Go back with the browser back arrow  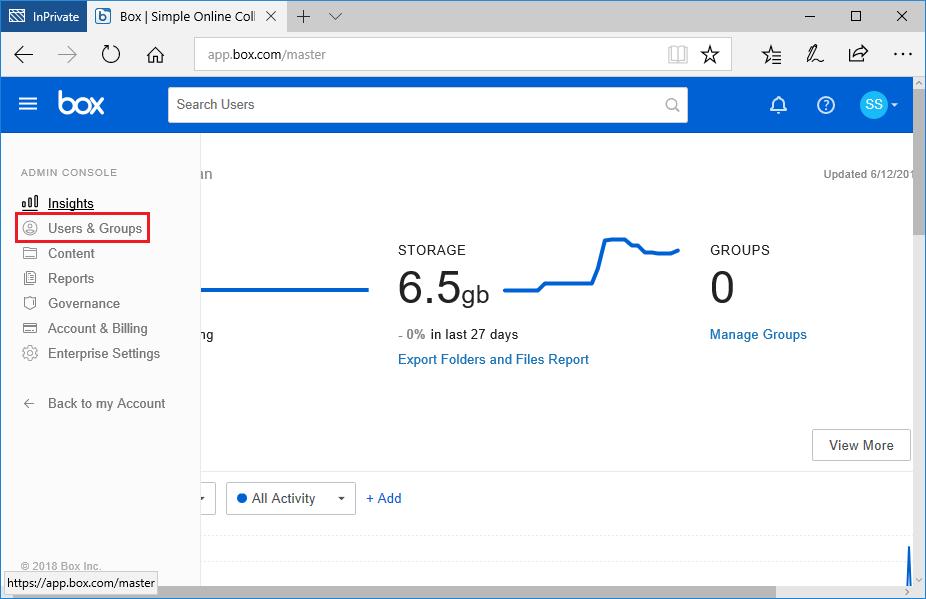(x=24, y=55)
